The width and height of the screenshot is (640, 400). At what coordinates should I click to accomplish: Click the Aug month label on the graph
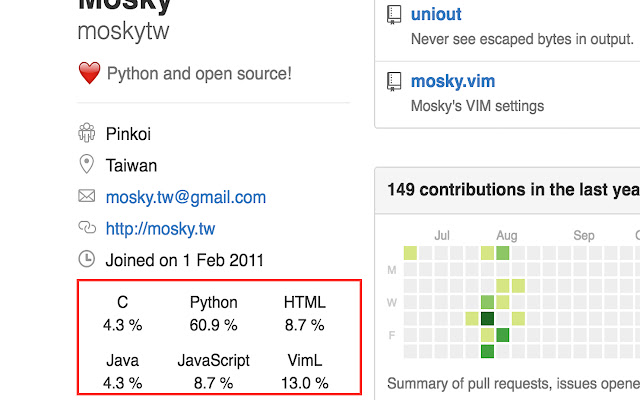[507, 236]
